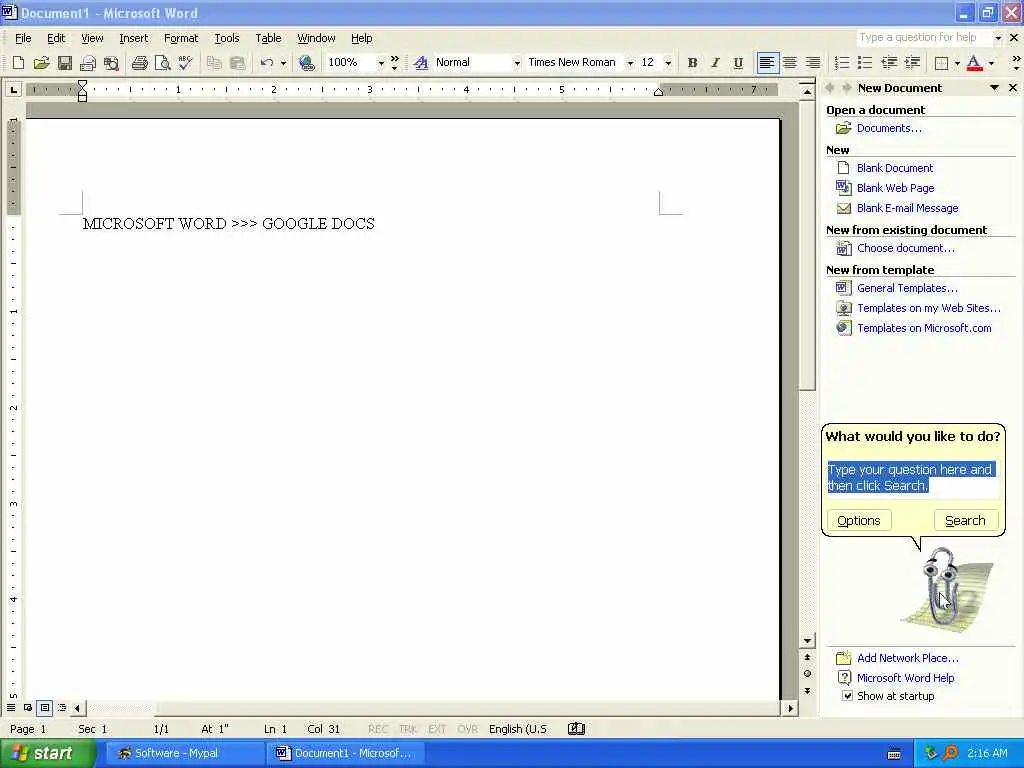Click Blank E-mail Message link

(x=907, y=208)
